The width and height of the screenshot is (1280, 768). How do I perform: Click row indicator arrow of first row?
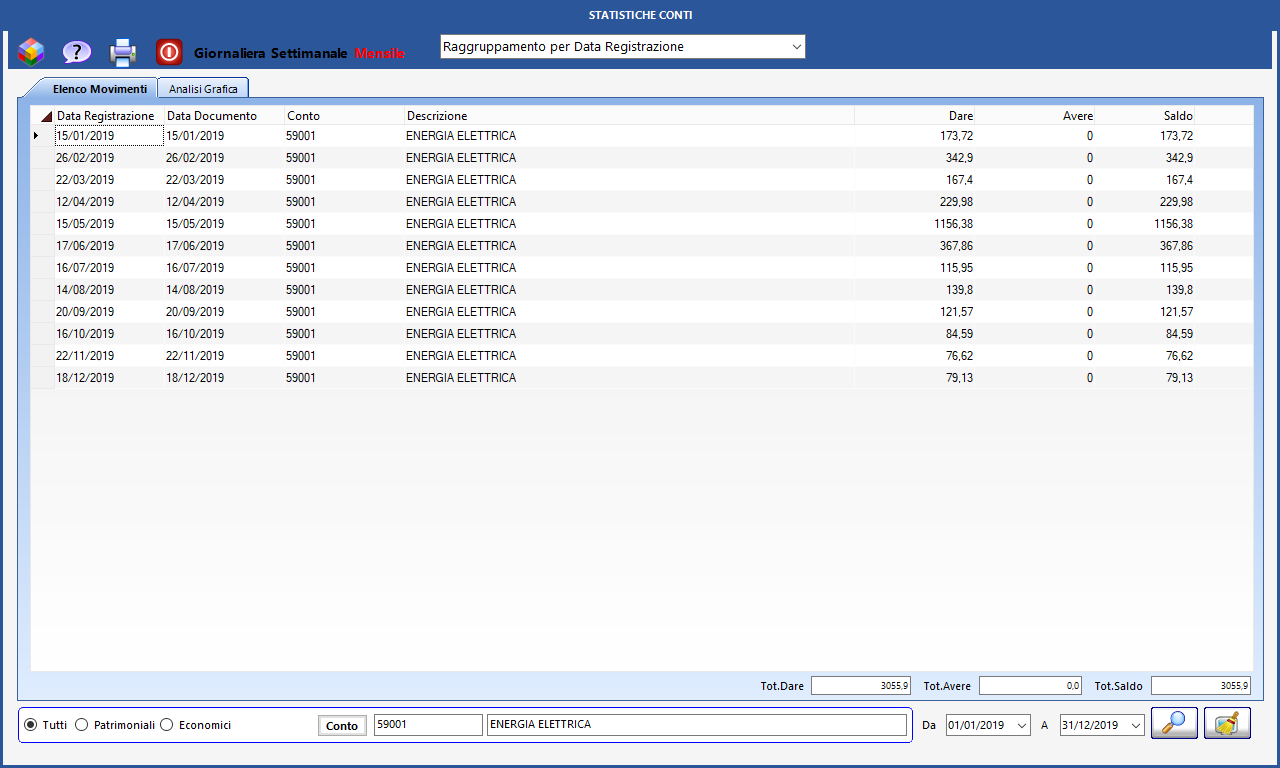[x=37, y=136]
